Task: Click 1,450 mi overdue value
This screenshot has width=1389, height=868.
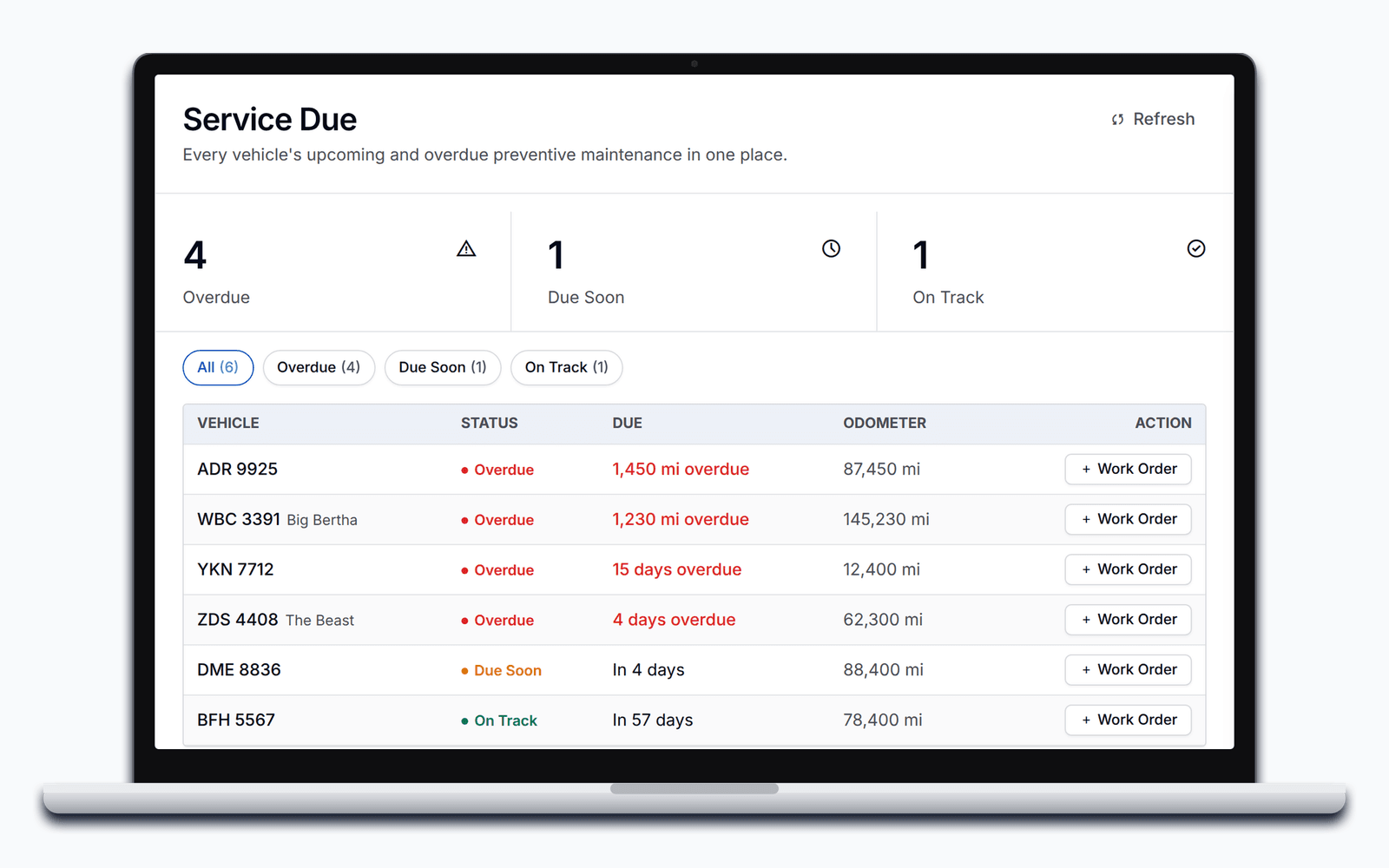Action: click(681, 470)
